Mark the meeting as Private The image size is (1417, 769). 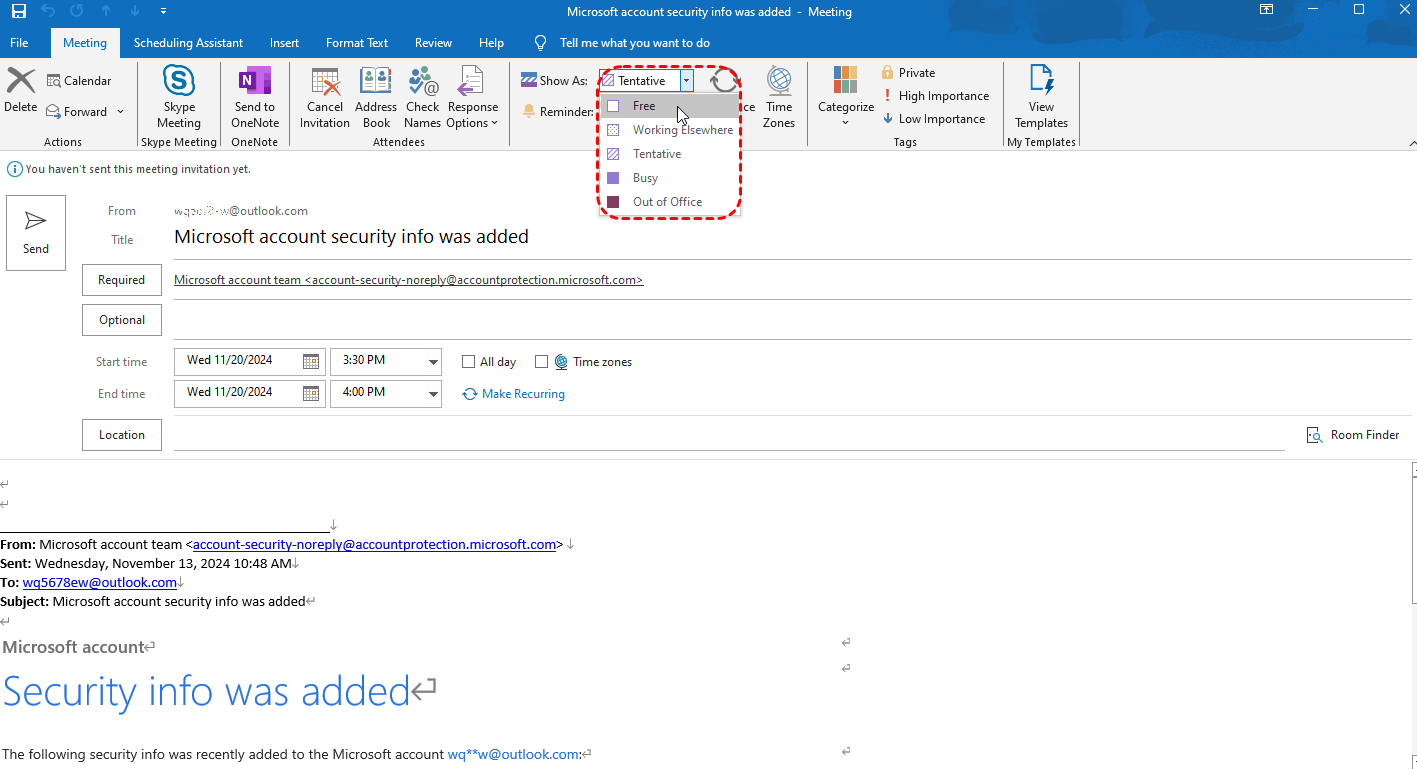(x=908, y=73)
